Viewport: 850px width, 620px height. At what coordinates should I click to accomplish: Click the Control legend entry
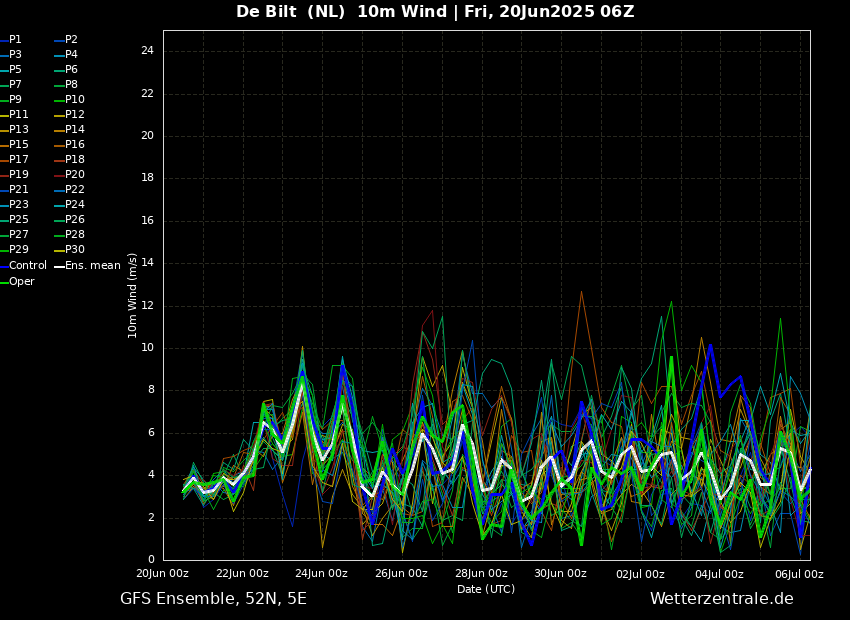27,266
